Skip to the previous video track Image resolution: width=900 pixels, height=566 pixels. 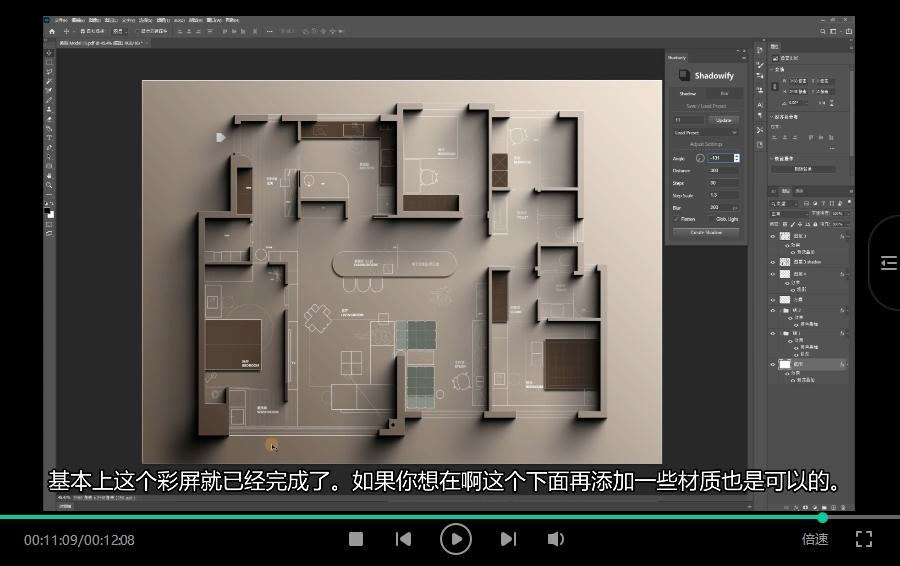coord(403,539)
